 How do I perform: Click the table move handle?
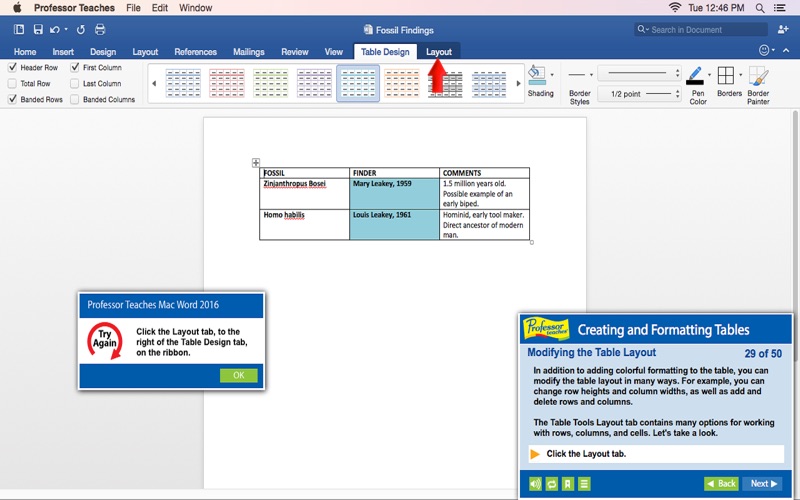click(x=256, y=163)
